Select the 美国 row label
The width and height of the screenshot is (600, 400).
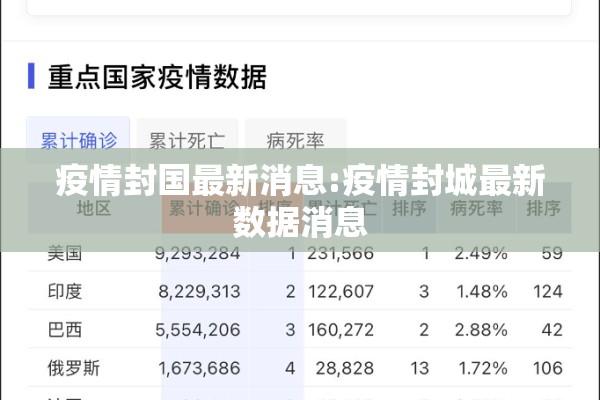click(65, 253)
